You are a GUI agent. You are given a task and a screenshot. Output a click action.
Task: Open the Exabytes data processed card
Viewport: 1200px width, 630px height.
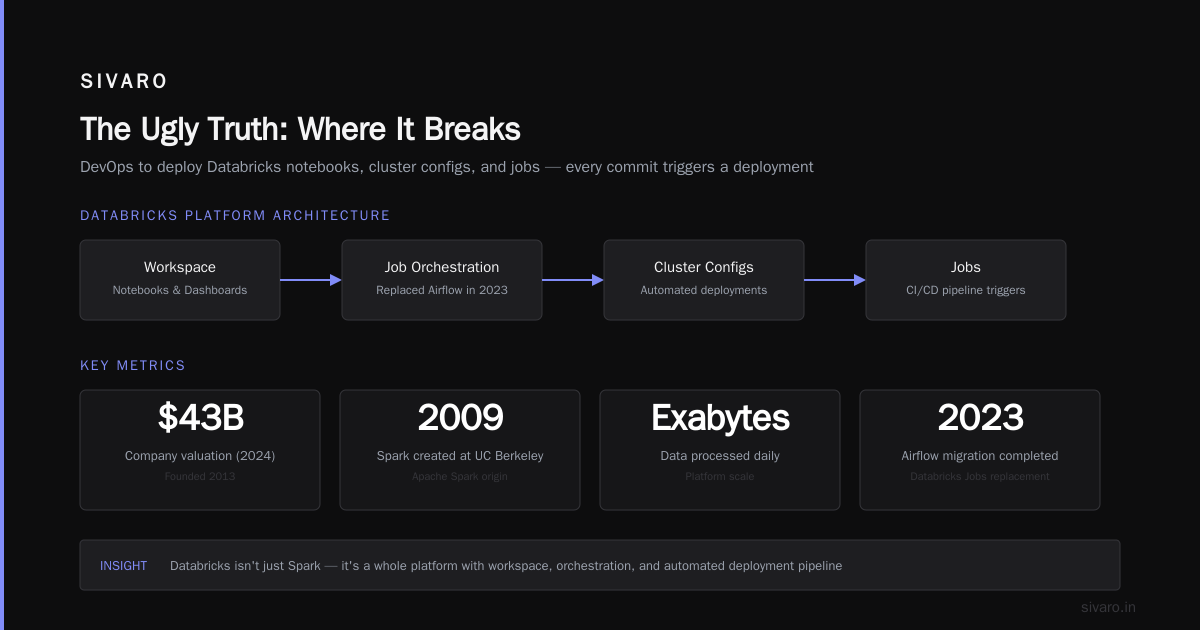(x=720, y=450)
